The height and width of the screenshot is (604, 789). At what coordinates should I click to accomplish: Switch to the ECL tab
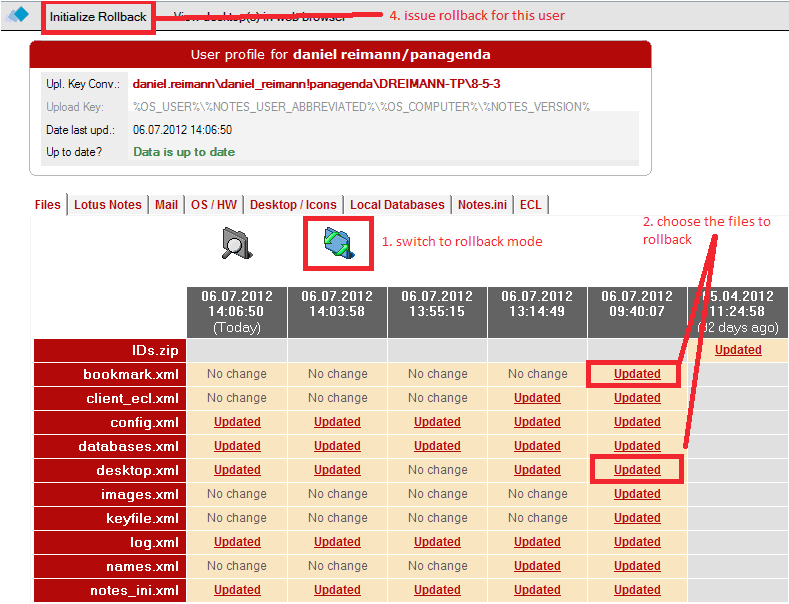pos(530,205)
